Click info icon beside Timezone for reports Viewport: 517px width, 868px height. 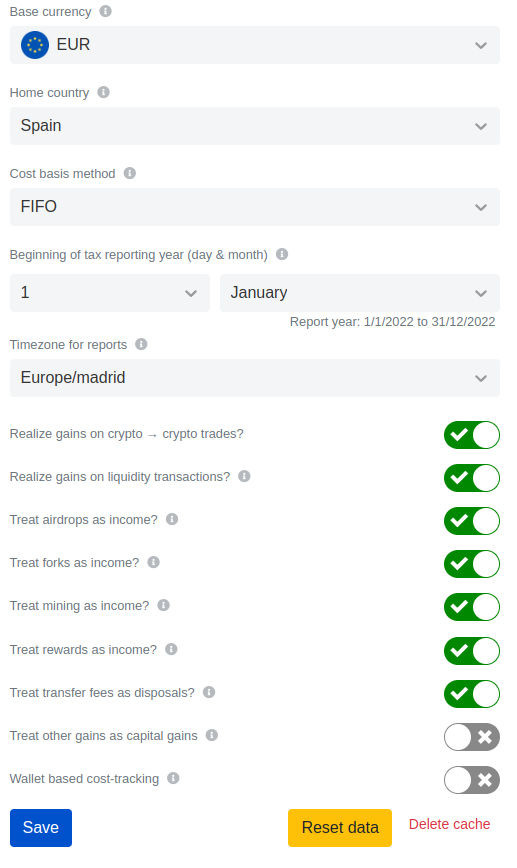pyautogui.click(x=141, y=344)
